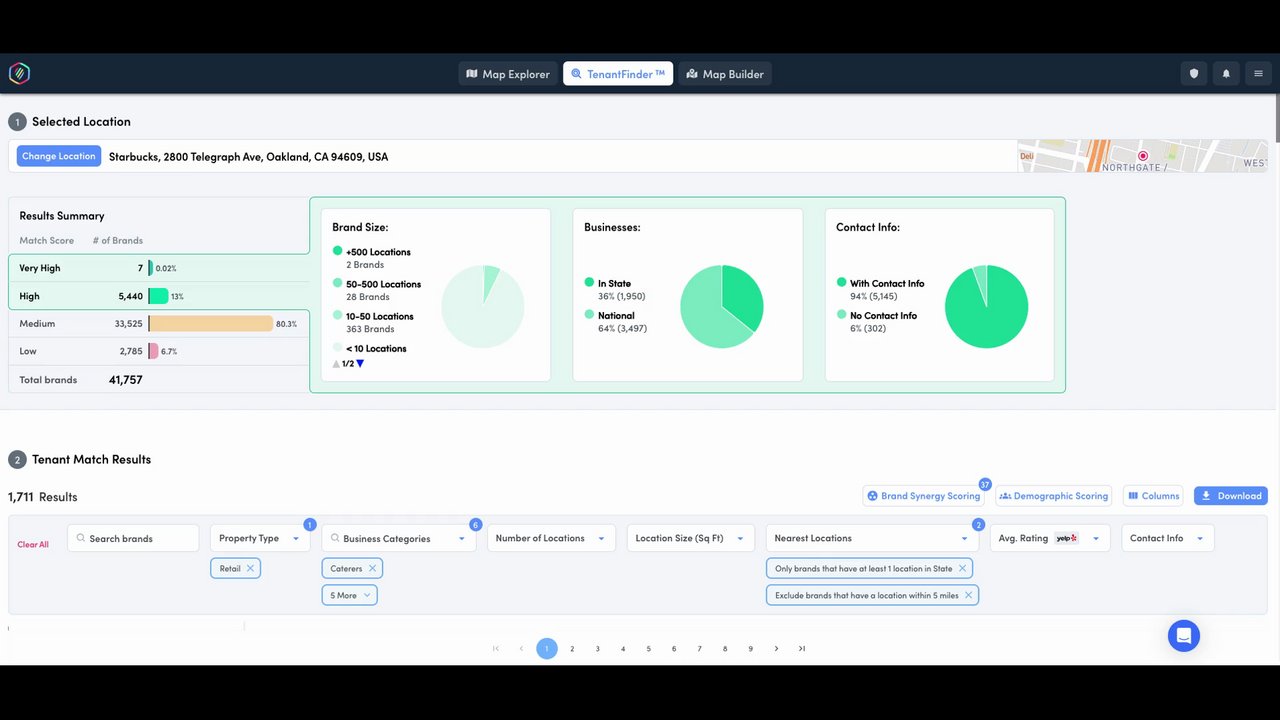Expand the 5 More categories chip
1280x720 pixels.
point(349,595)
